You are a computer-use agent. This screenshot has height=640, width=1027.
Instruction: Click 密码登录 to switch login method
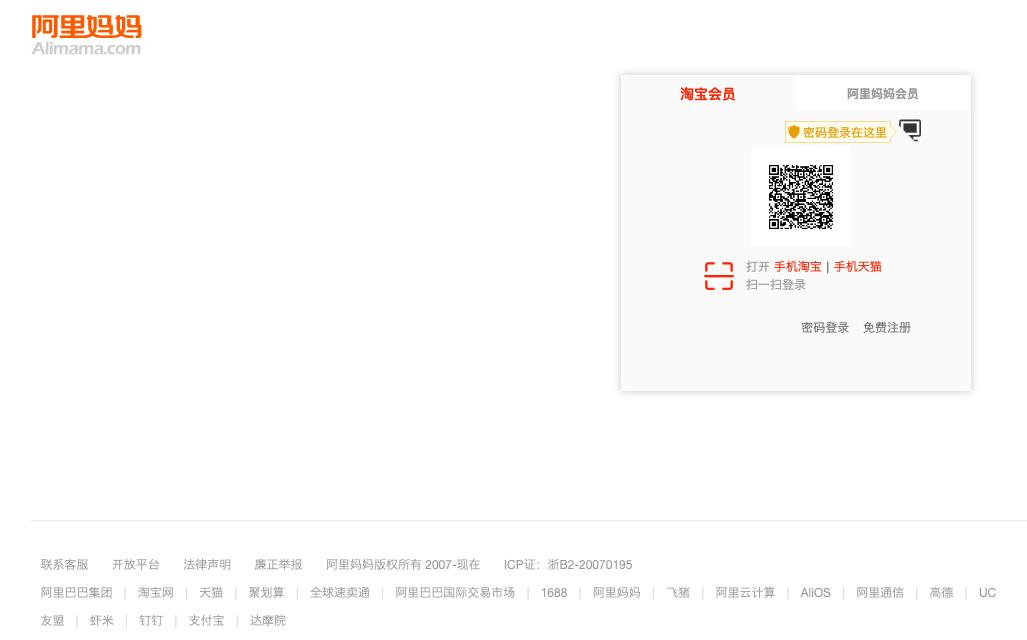point(824,327)
